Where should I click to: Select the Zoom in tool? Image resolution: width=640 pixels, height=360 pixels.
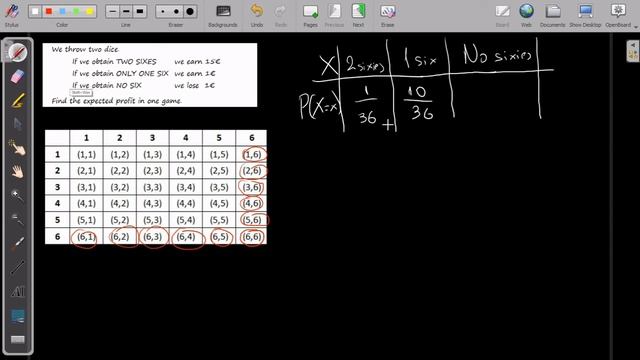[18, 196]
